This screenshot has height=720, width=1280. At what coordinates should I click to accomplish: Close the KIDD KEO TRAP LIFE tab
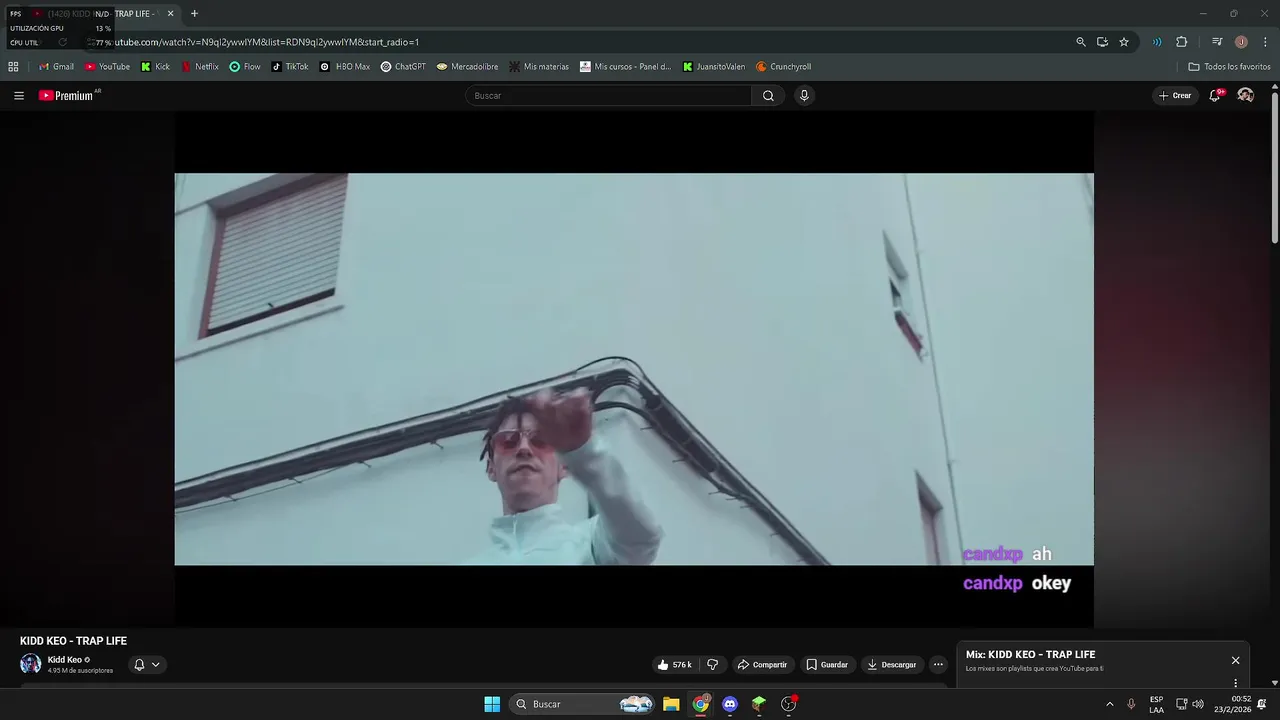tap(170, 14)
